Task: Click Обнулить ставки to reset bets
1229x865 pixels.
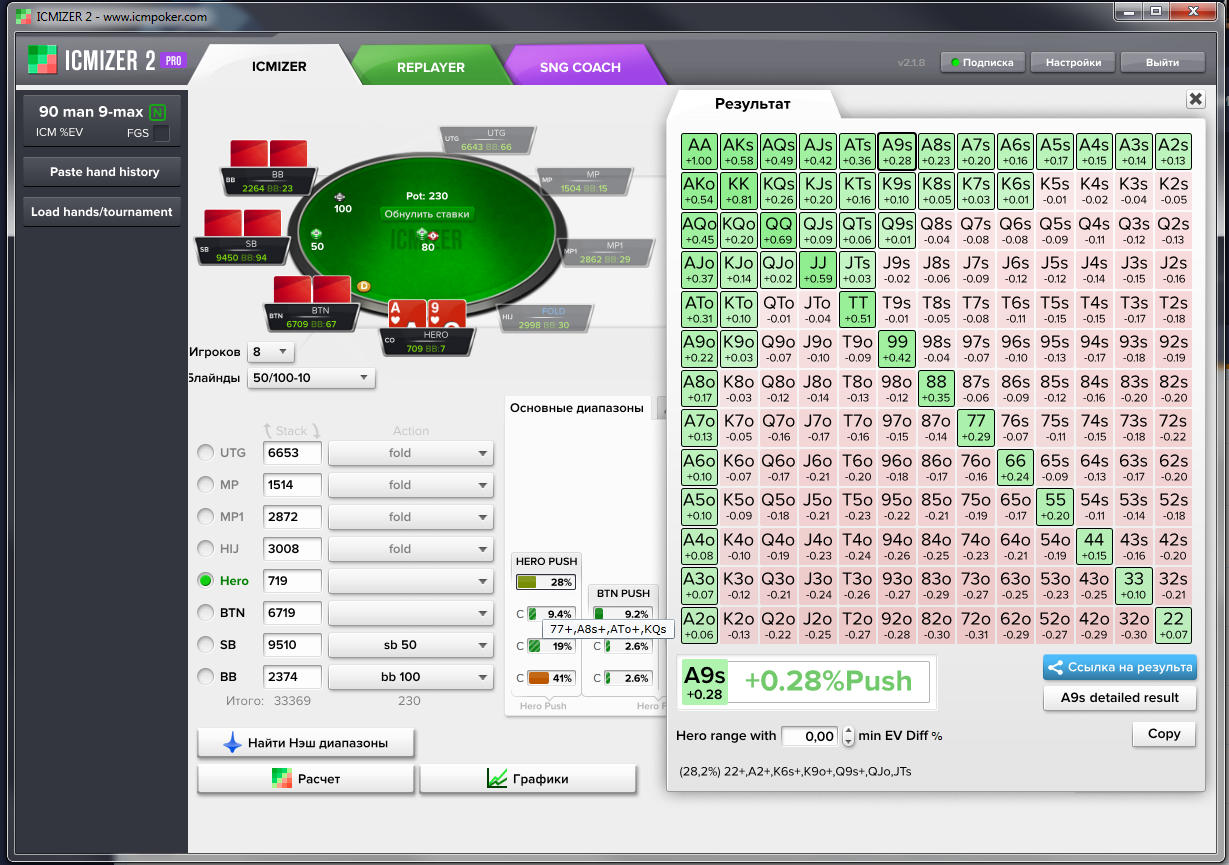Action: (x=428, y=214)
